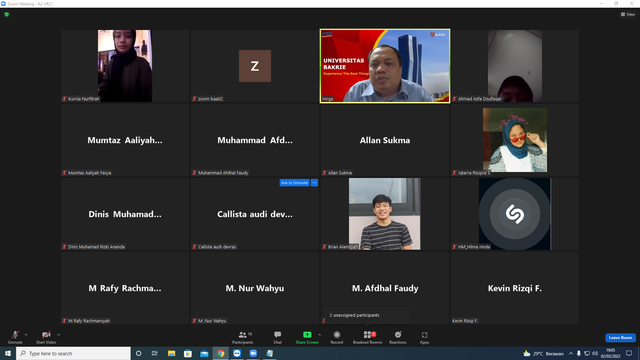Select the Universitas Bakrie speaker video
The width and height of the screenshot is (640, 360).
[x=385, y=66]
